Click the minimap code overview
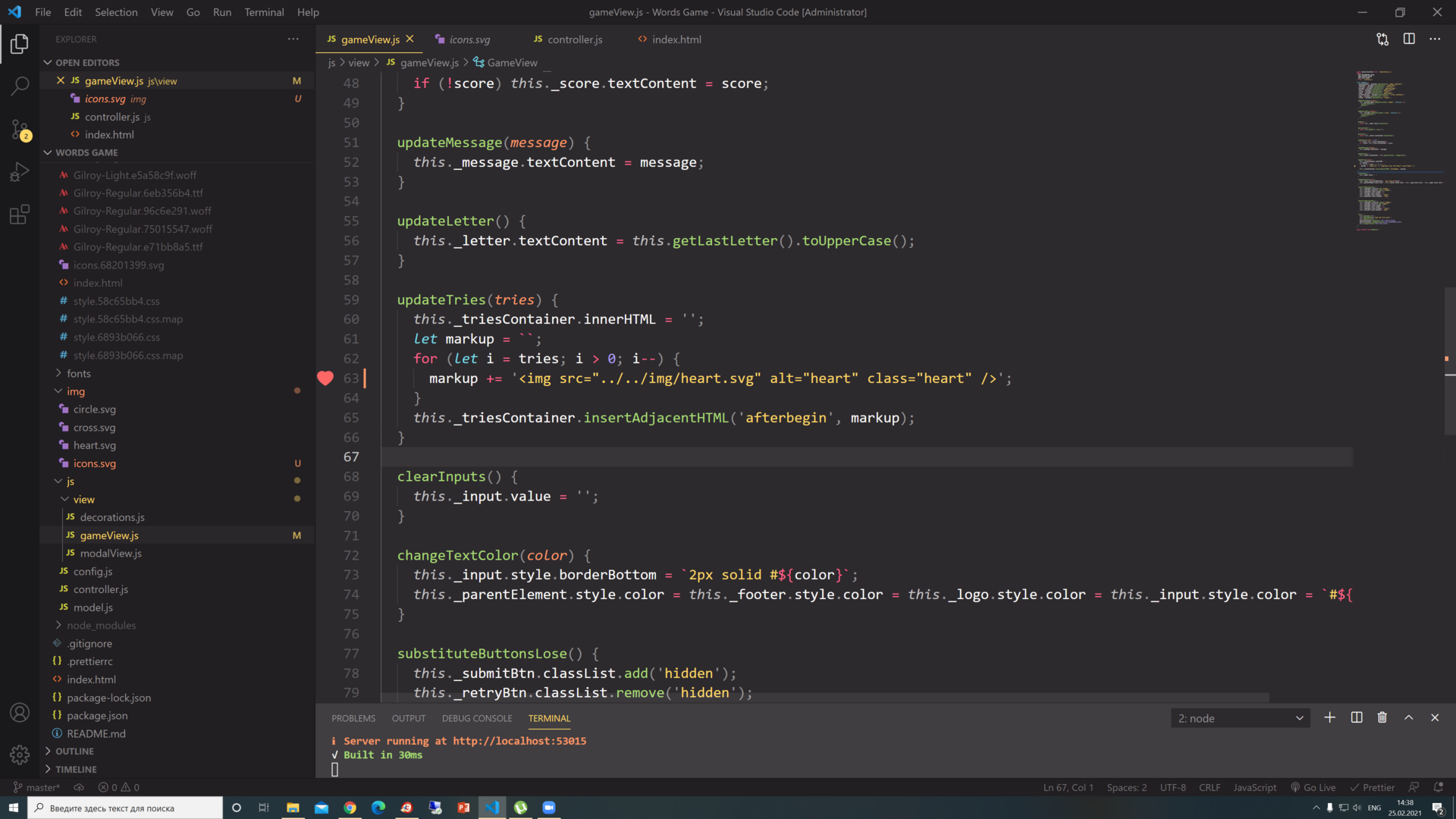 pyautogui.click(x=1399, y=152)
